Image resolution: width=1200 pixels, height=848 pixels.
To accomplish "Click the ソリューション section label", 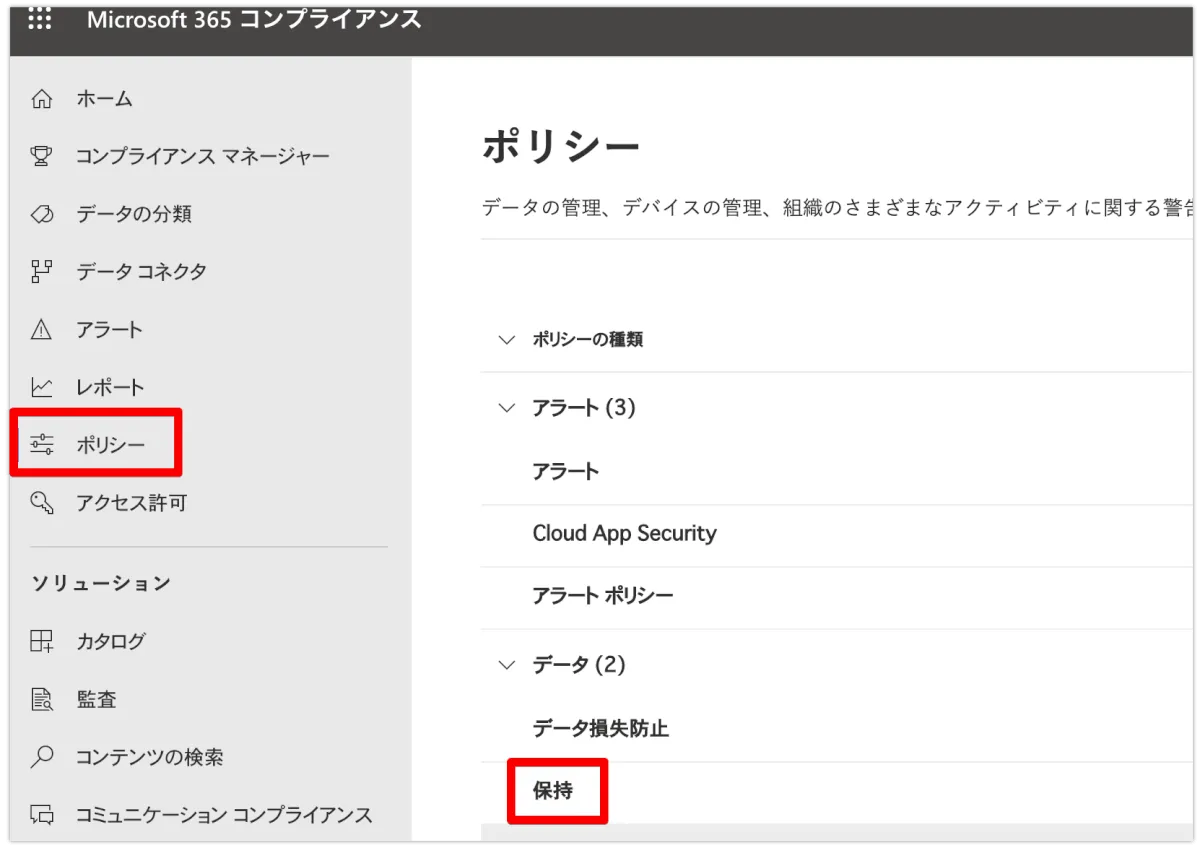I will 101,583.
